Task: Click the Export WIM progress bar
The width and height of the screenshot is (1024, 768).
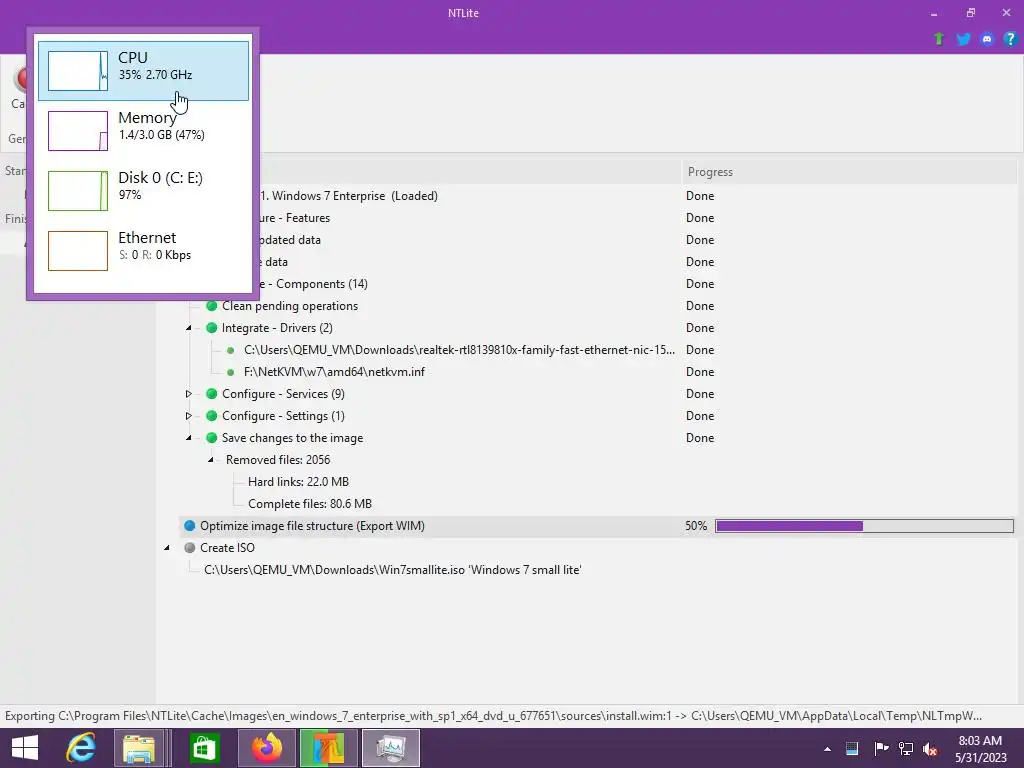Action: pyautogui.click(x=865, y=526)
